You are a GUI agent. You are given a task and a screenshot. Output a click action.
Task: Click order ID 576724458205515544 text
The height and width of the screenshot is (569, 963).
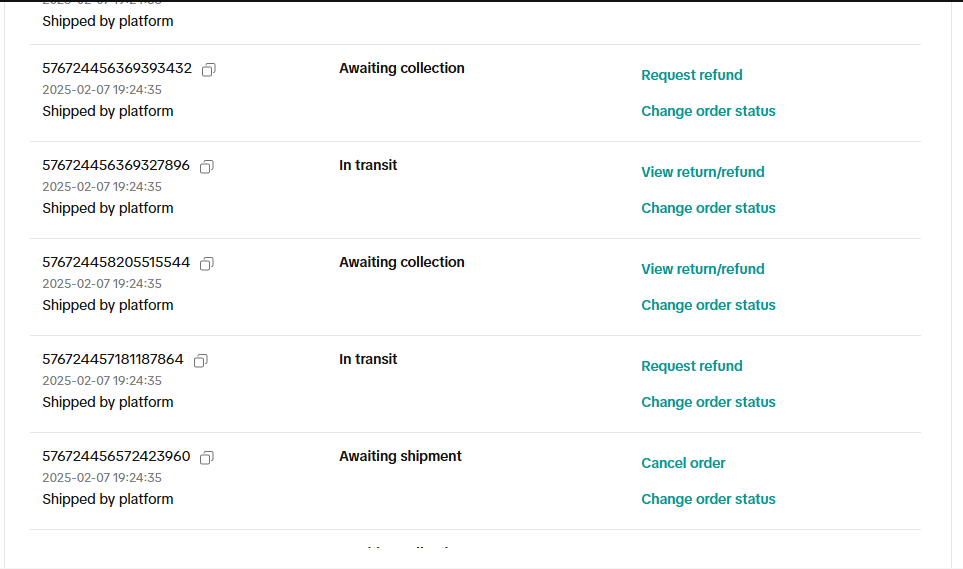[116, 263]
